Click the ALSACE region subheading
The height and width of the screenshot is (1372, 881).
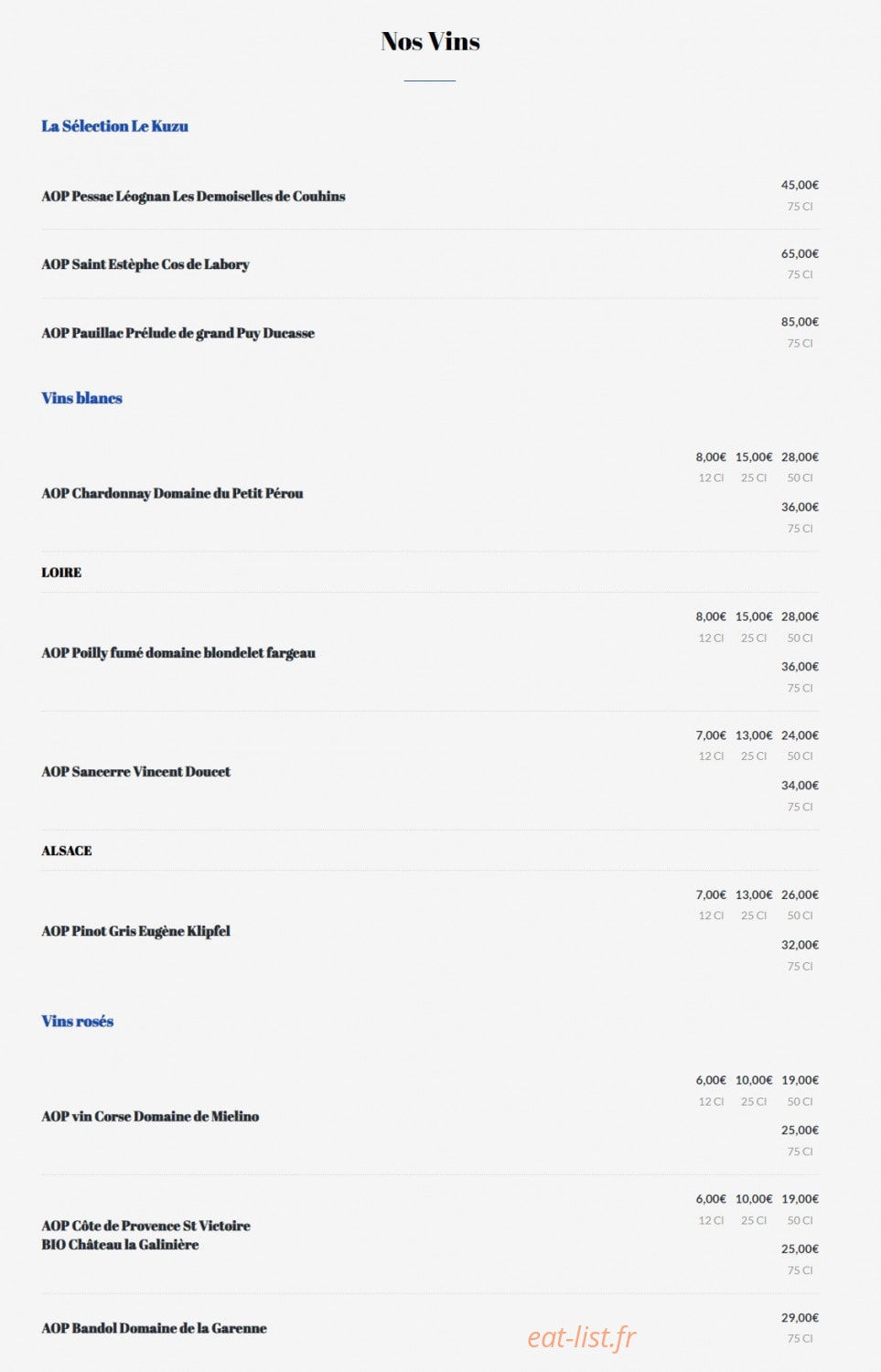pyautogui.click(x=66, y=851)
